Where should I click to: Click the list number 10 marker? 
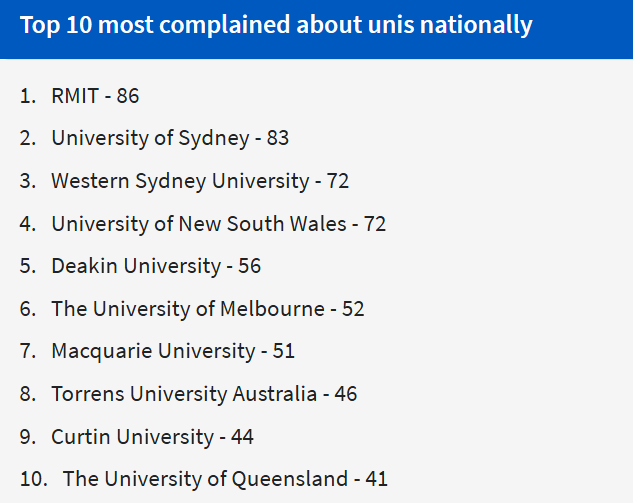[x=32, y=479]
